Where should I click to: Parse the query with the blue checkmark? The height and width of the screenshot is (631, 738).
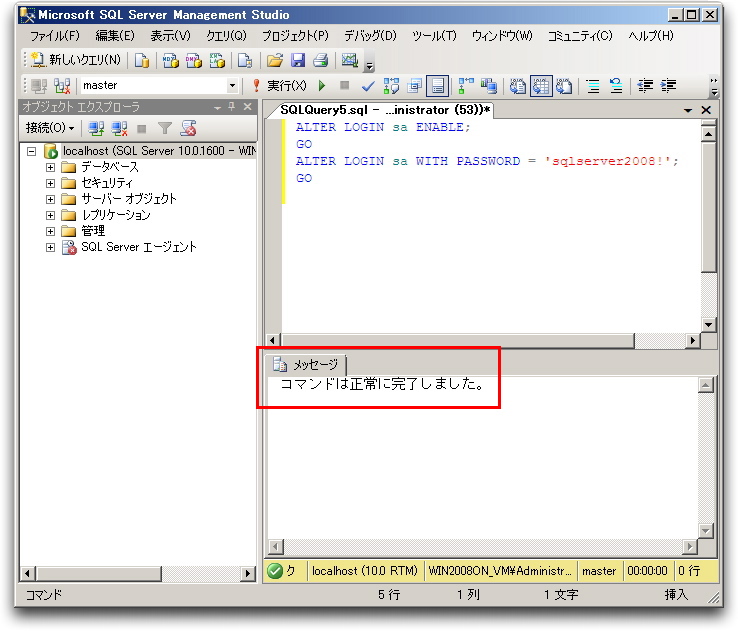click(x=368, y=86)
